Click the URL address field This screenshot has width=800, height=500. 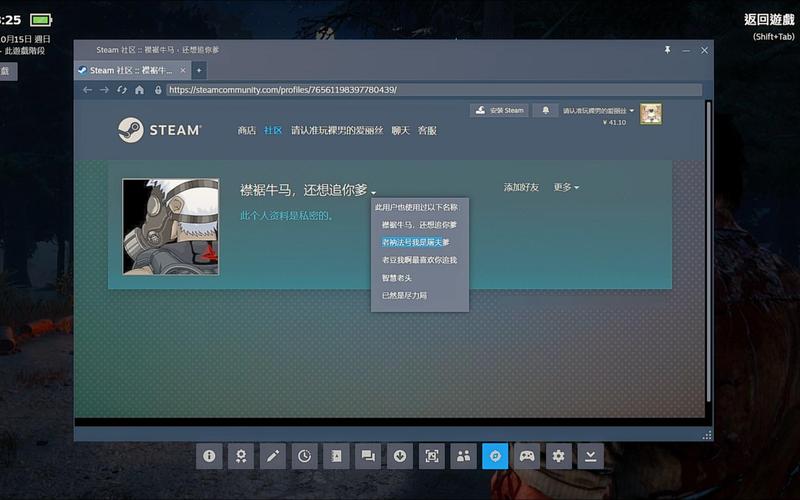pos(434,90)
